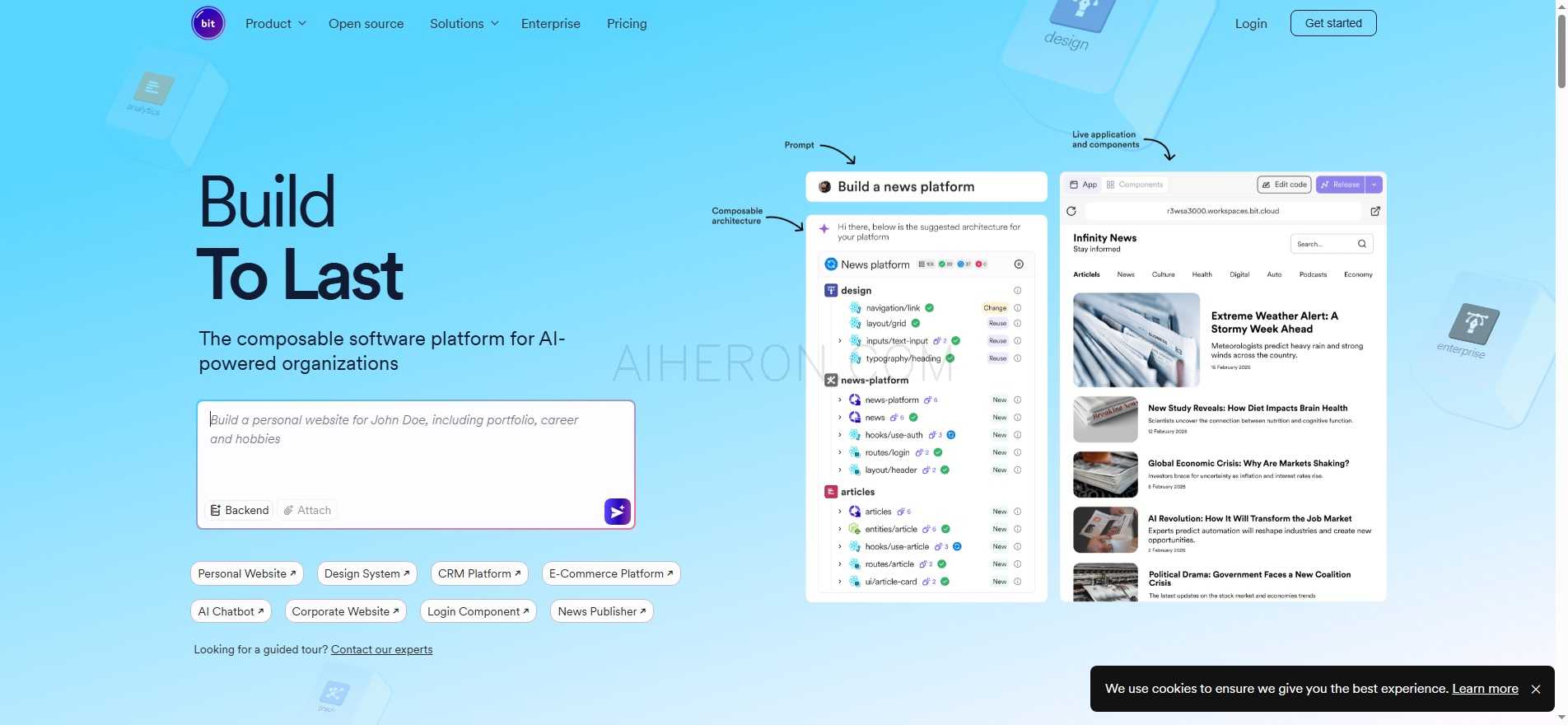Select the CRM Platform suggestion chip
This screenshot has width=1568, height=725.
pyautogui.click(x=479, y=573)
